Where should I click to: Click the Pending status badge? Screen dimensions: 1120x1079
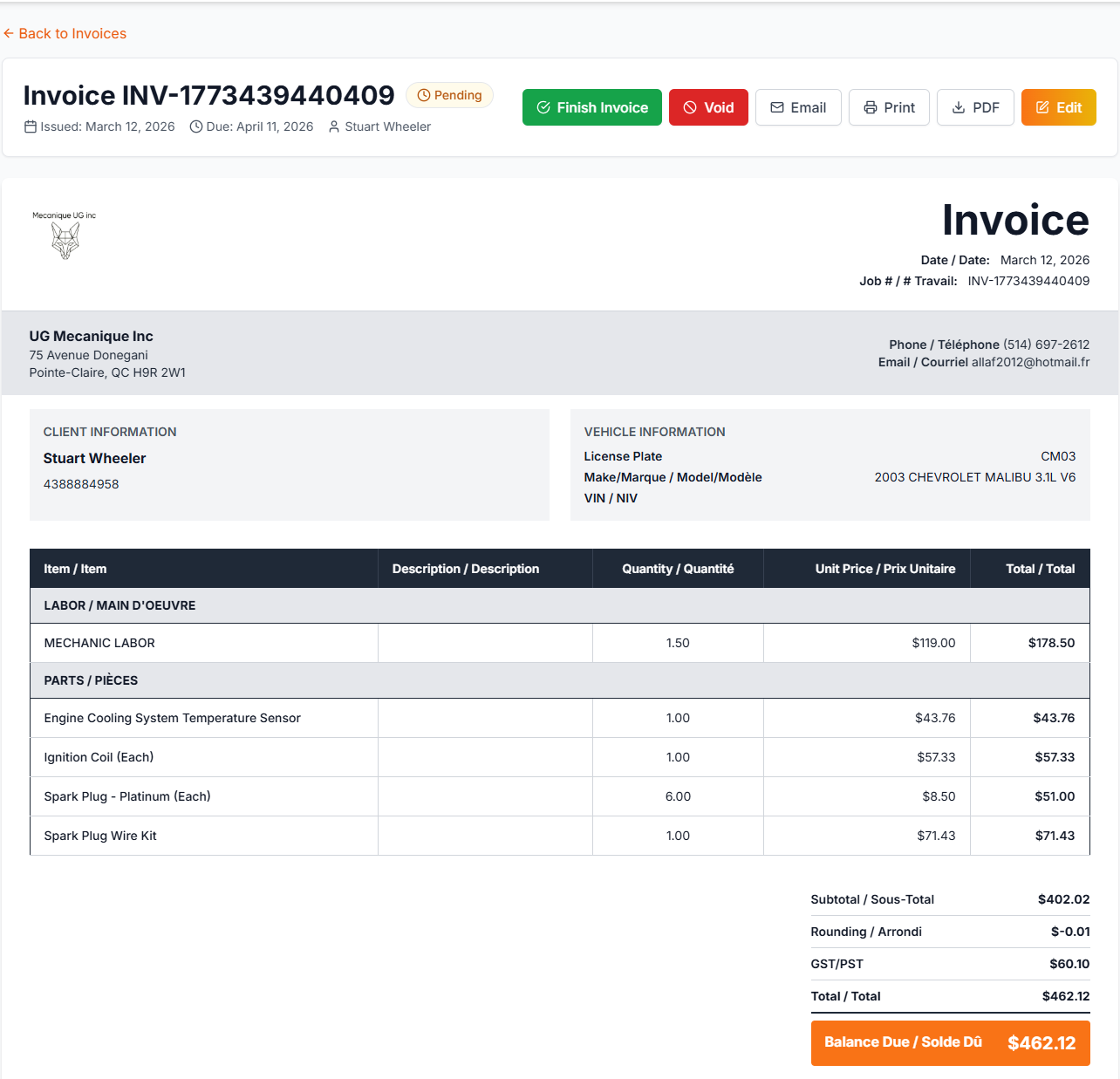point(449,95)
